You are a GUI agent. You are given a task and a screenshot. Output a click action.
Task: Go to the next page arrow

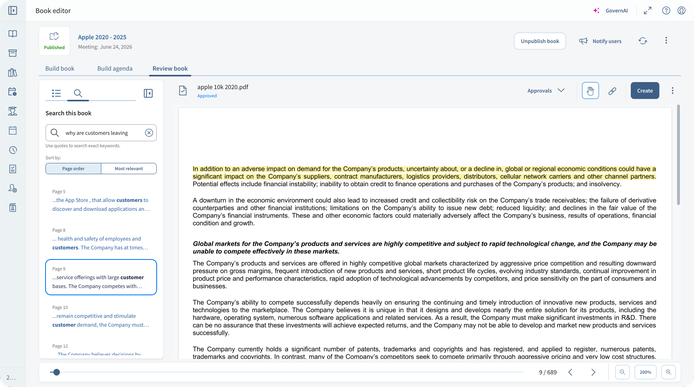pyautogui.click(x=593, y=372)
